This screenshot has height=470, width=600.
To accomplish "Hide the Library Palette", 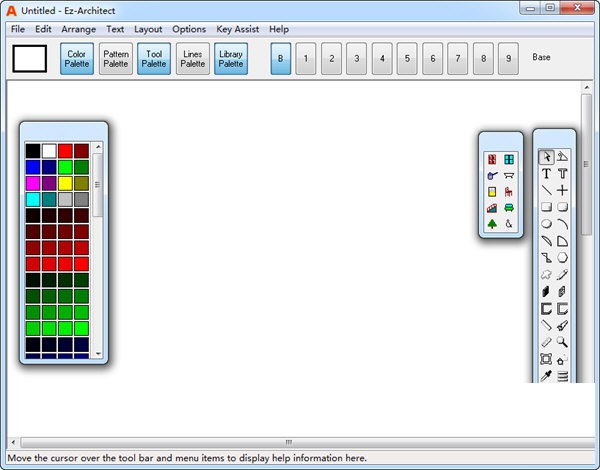I will point(231,59).
